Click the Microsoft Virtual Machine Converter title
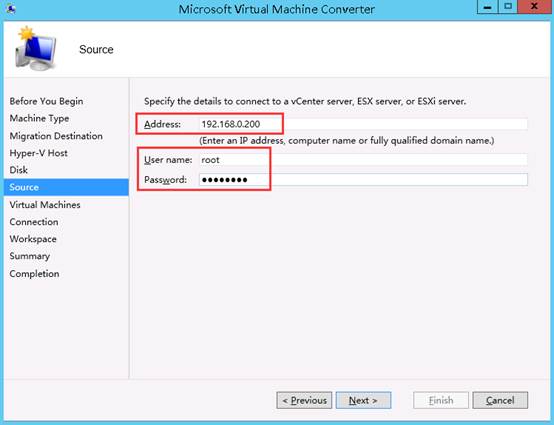This screenshot has width=554, height=425. tap(276, 9)
